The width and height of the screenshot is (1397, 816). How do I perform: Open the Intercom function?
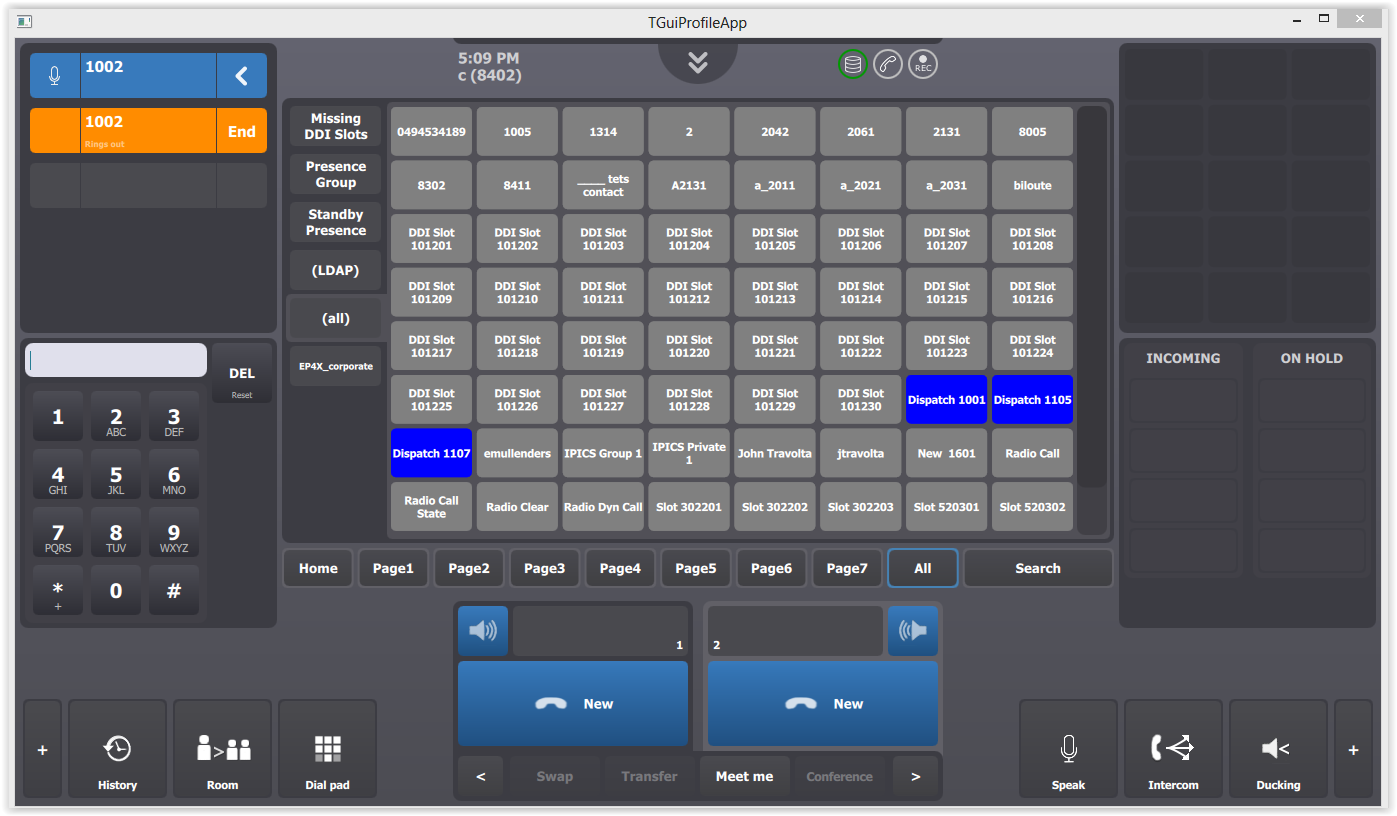click(1174, 749)
